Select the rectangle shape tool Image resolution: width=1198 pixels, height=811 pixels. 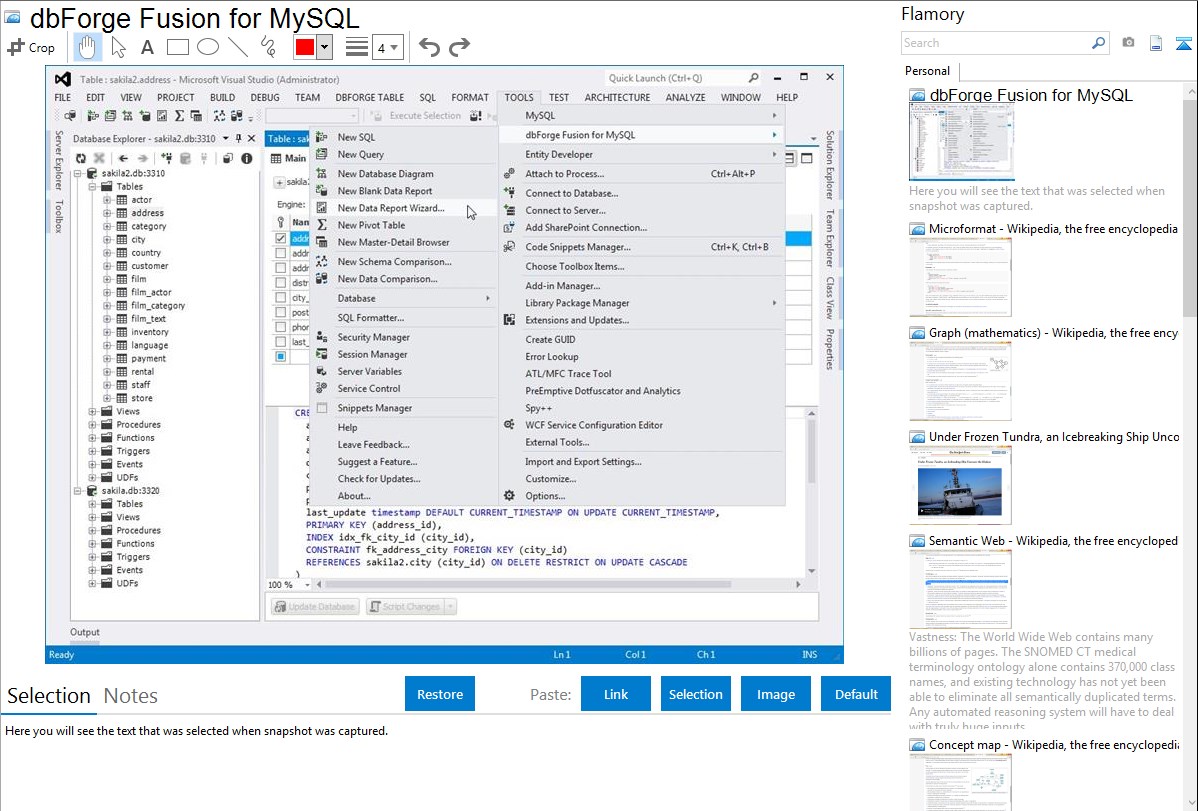(x=177, y=47)
